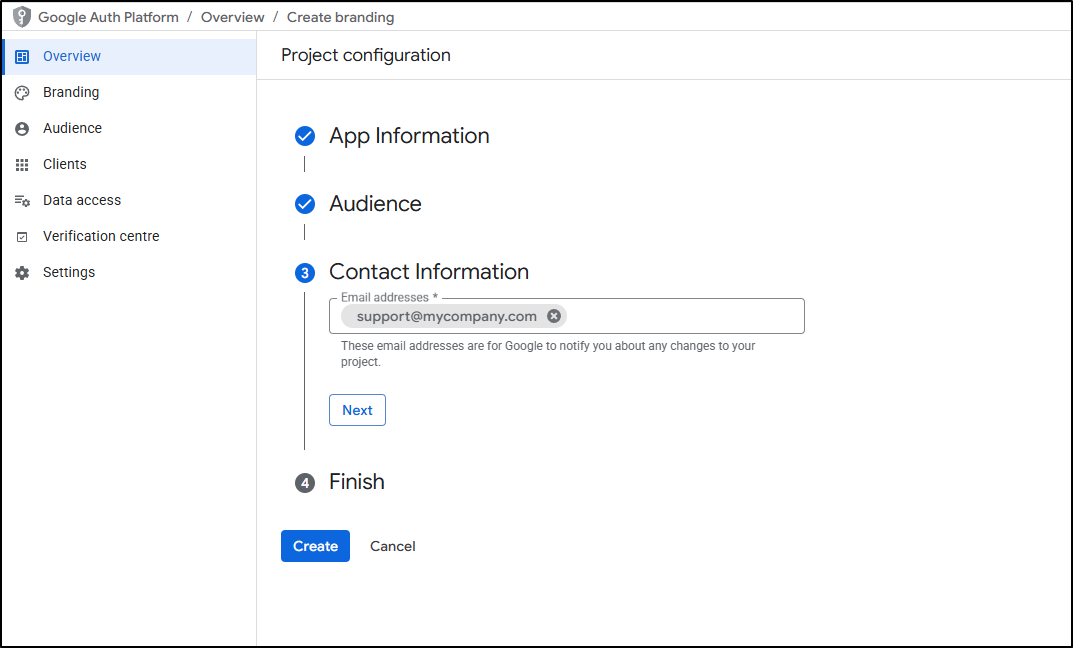Expand the Finish step
Screen dimensions: 1073x648
(x=356, y=482)
